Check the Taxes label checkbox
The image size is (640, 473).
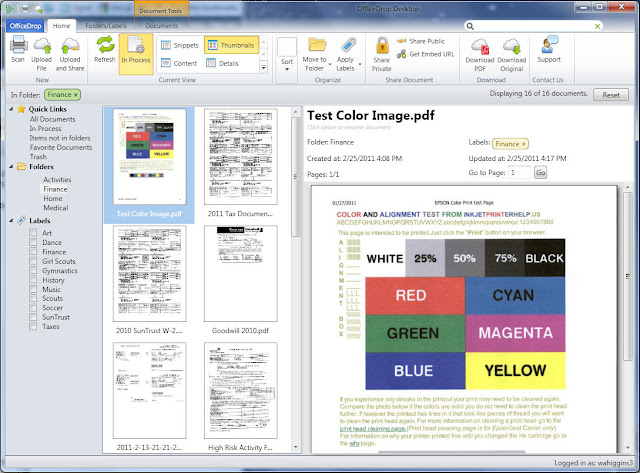[33, 326]
